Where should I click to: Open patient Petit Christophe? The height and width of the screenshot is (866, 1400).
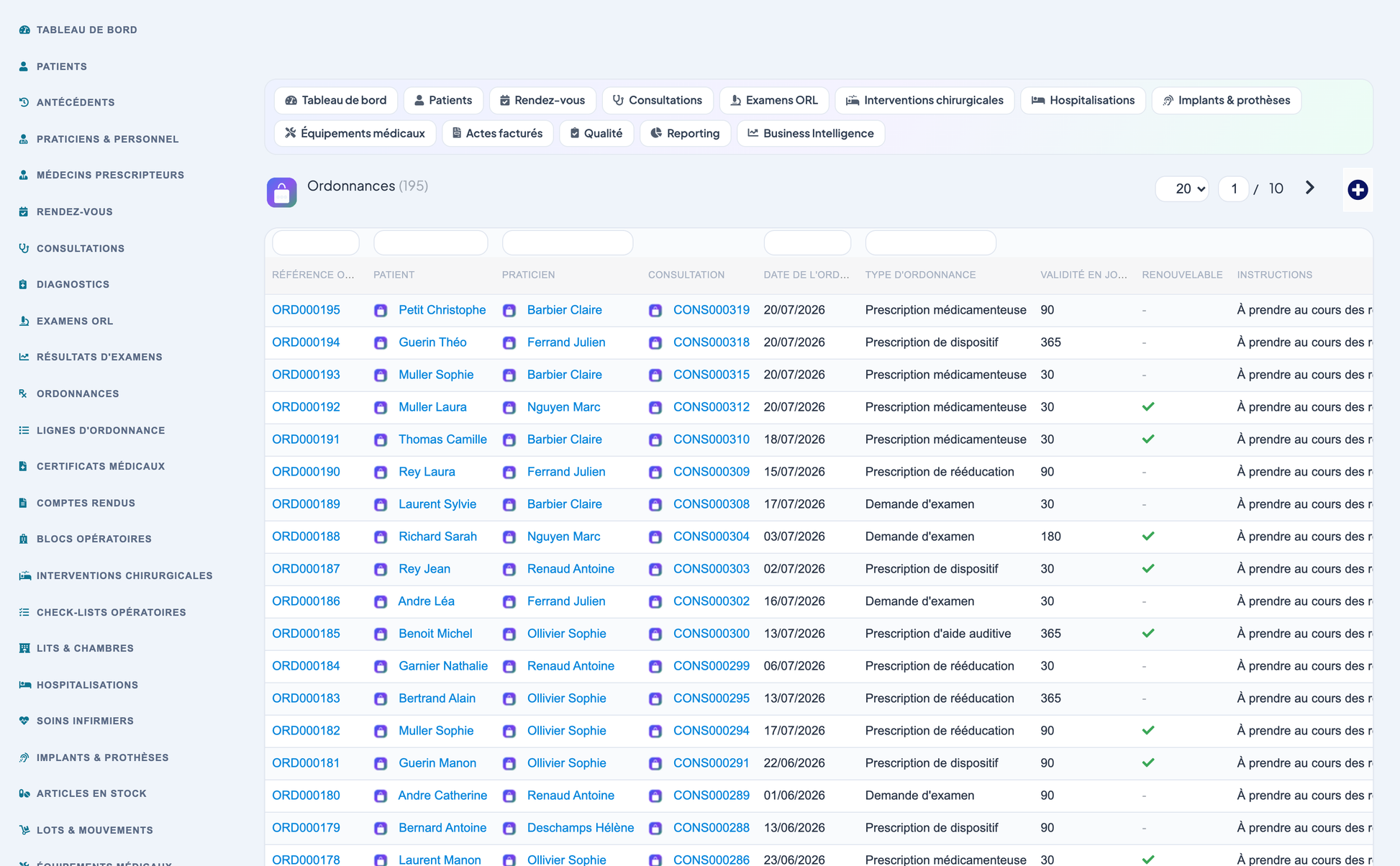(x=442, y=310)
